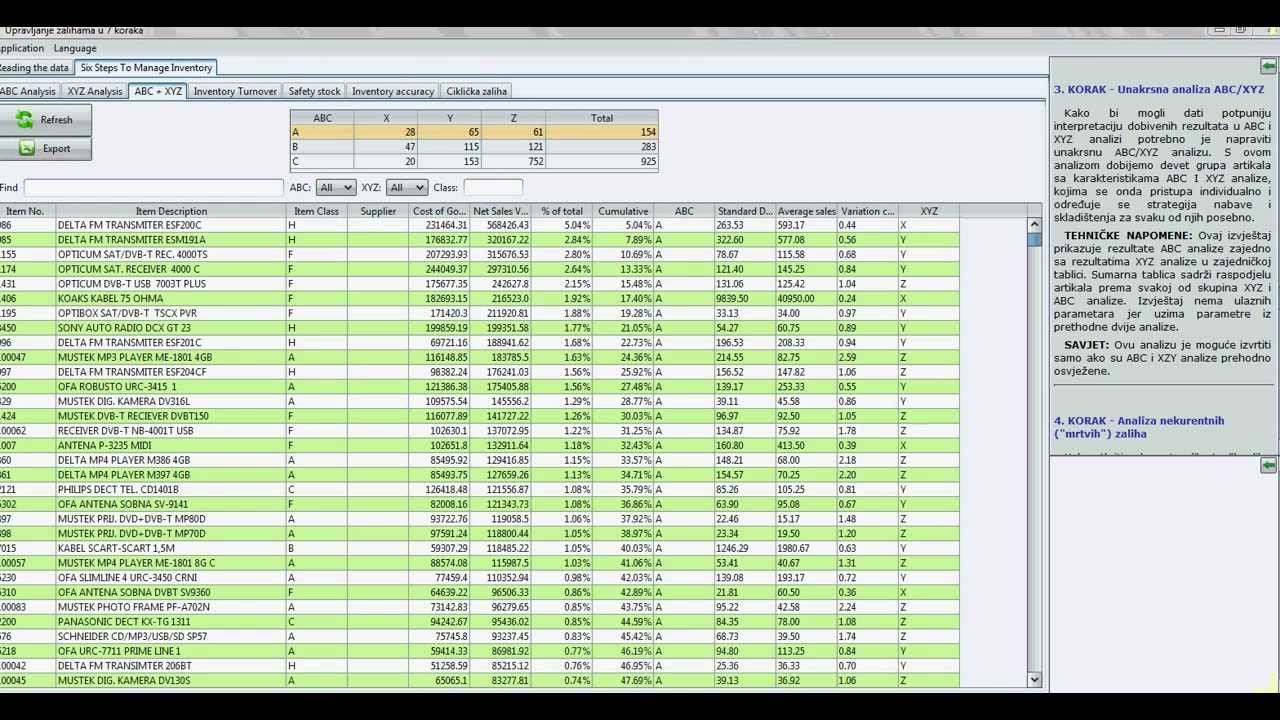Open the Inventory Turnover tab
The height and width of the screenshot is (720, 1280).
point(235,91)
